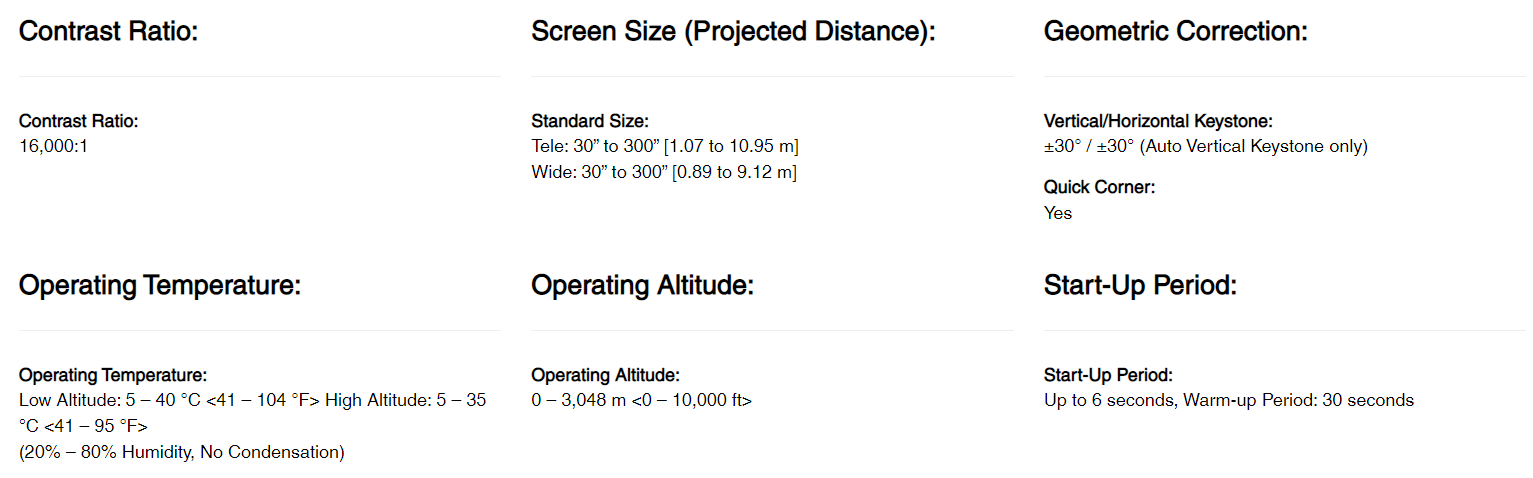
Task: Click the small bold Operating Temperature label
Action: coord(113,375)
